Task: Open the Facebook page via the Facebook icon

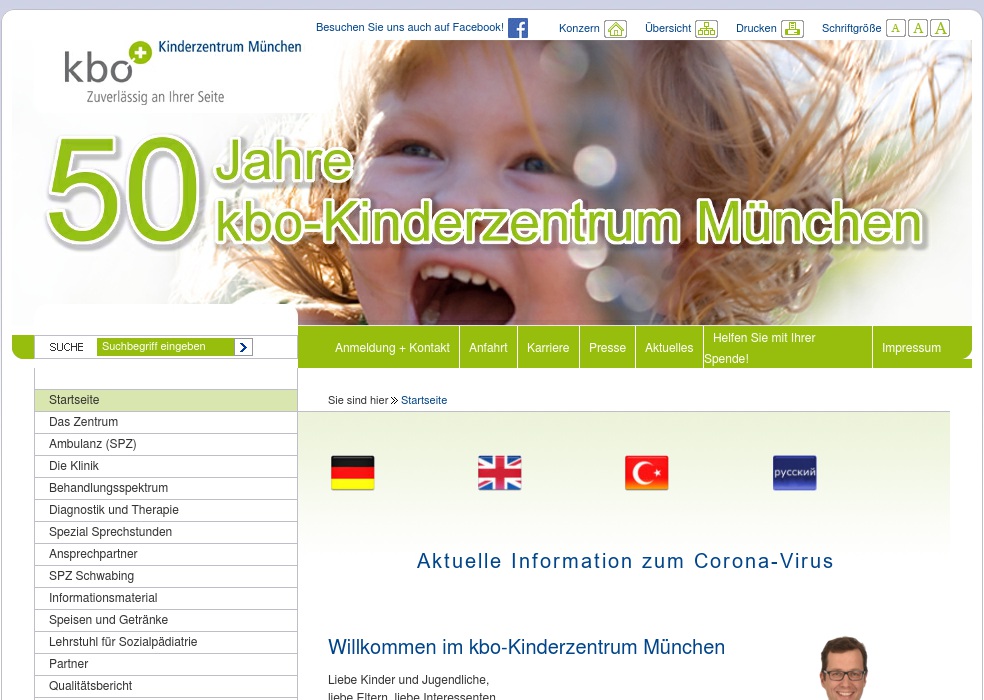Action: (x=517, y=27)
